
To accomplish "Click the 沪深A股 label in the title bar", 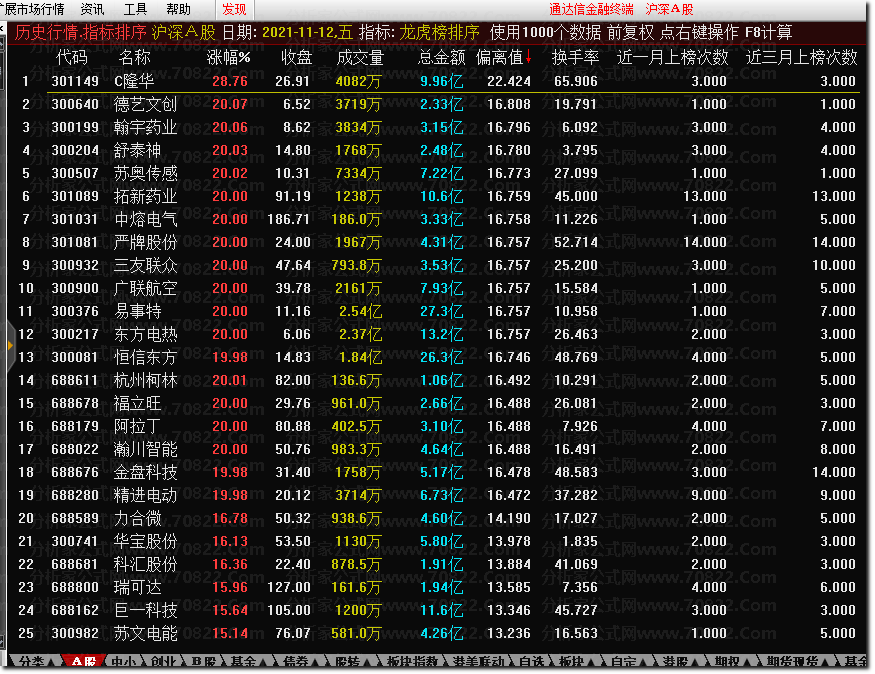I will (669, 9).
